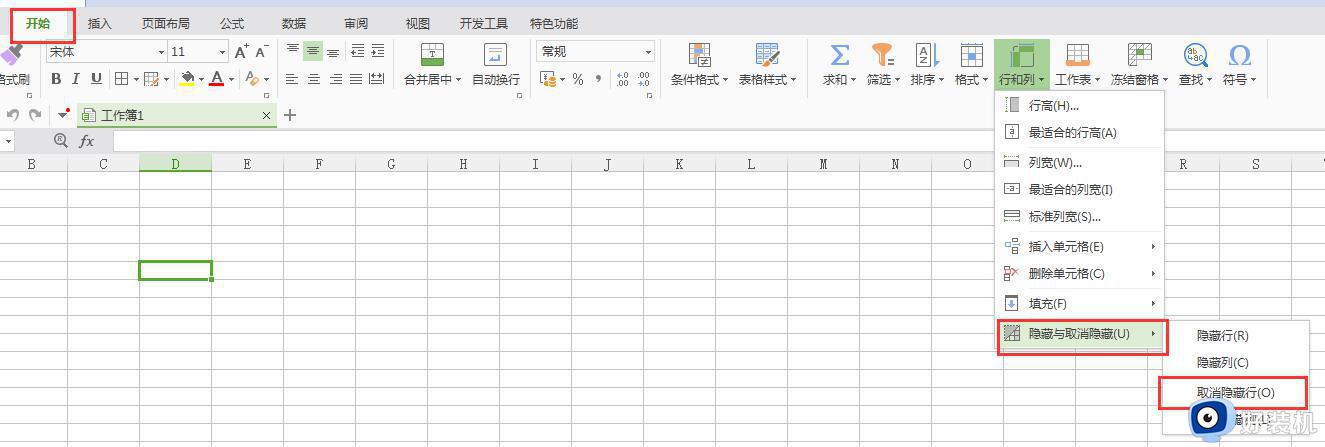Click the decrease indent icon
The width and height of the screenshot is (1325, 447).
[357, 51]
